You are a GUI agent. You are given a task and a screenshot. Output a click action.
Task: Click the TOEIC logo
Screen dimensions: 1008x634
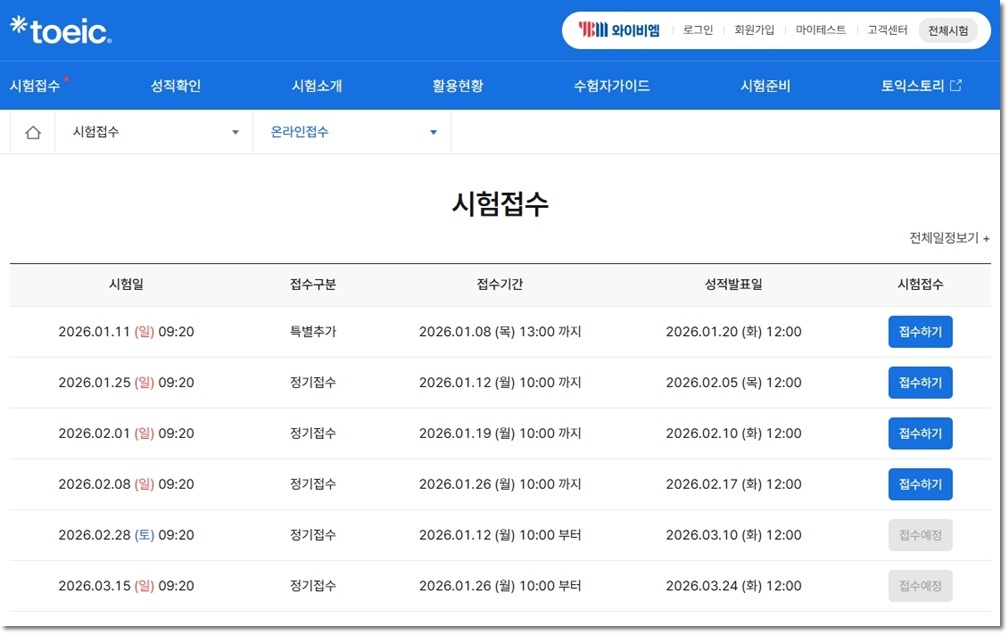pyautogui.click(x=61, y=30)
